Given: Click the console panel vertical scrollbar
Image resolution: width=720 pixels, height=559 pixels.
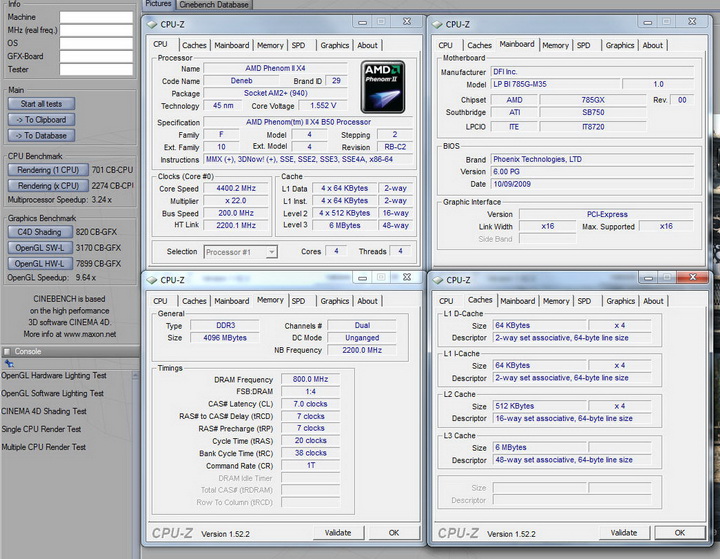Looking at the screenshot, I should (x=135, y=464).
